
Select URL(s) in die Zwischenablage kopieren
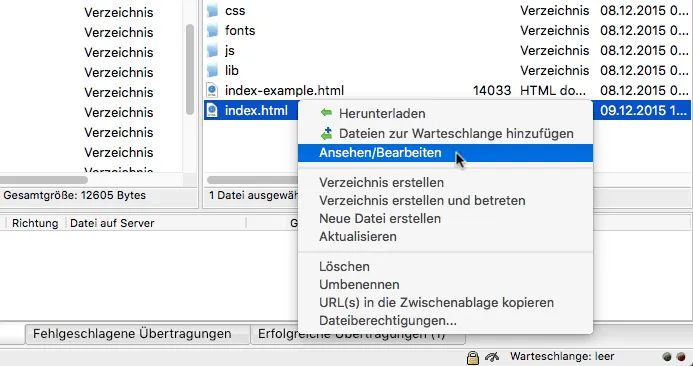[445, 303]
